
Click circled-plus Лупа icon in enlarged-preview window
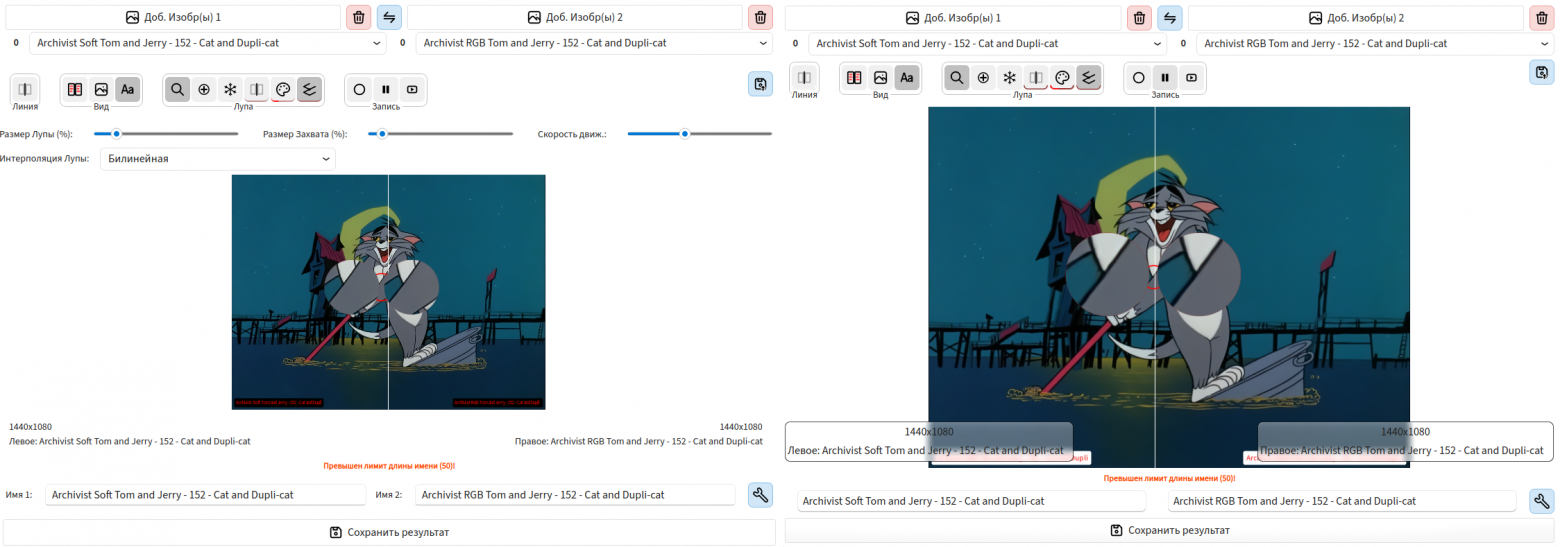tap(983, 77)
